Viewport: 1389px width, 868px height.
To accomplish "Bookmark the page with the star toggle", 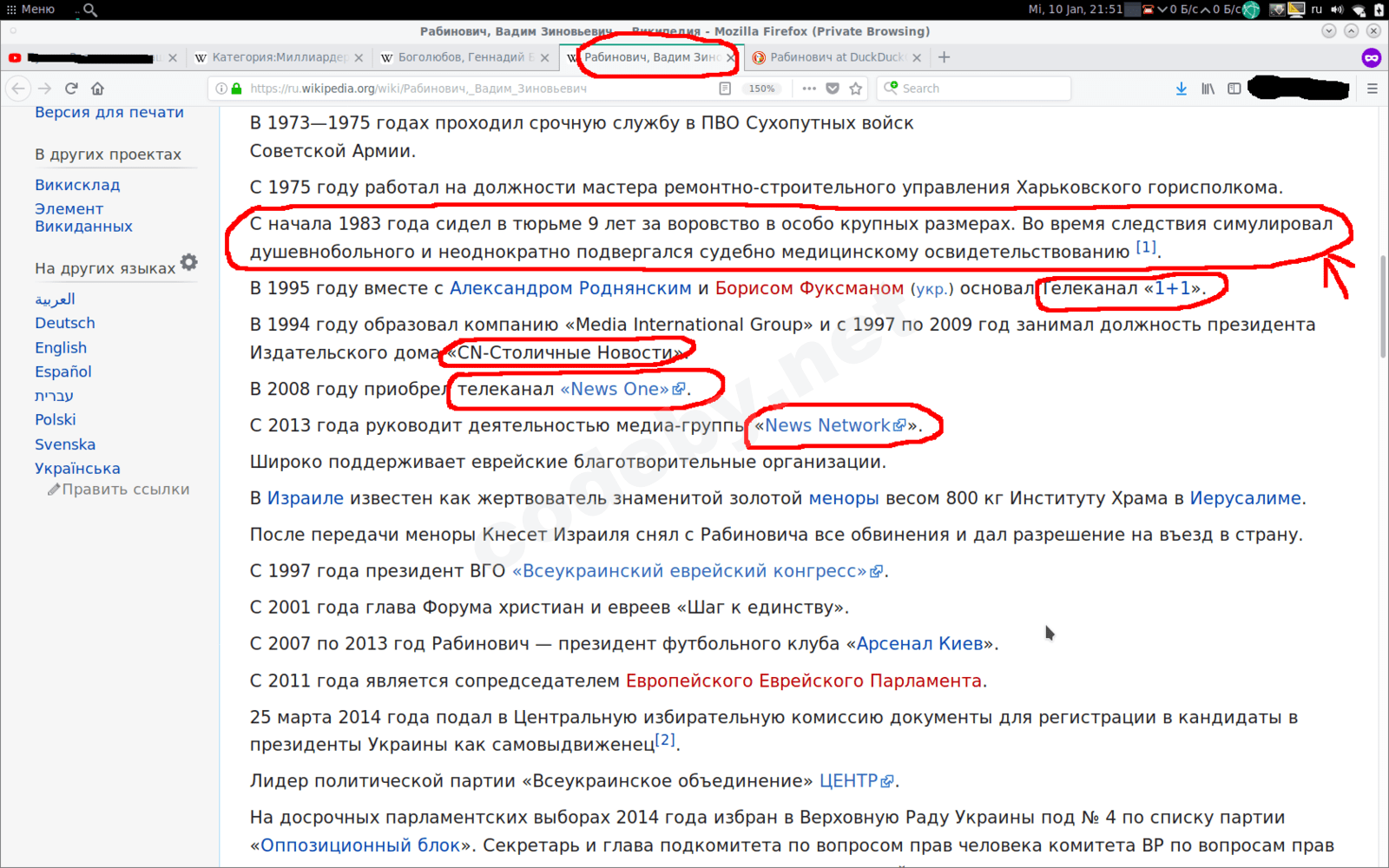I will (x=857, y=88).
